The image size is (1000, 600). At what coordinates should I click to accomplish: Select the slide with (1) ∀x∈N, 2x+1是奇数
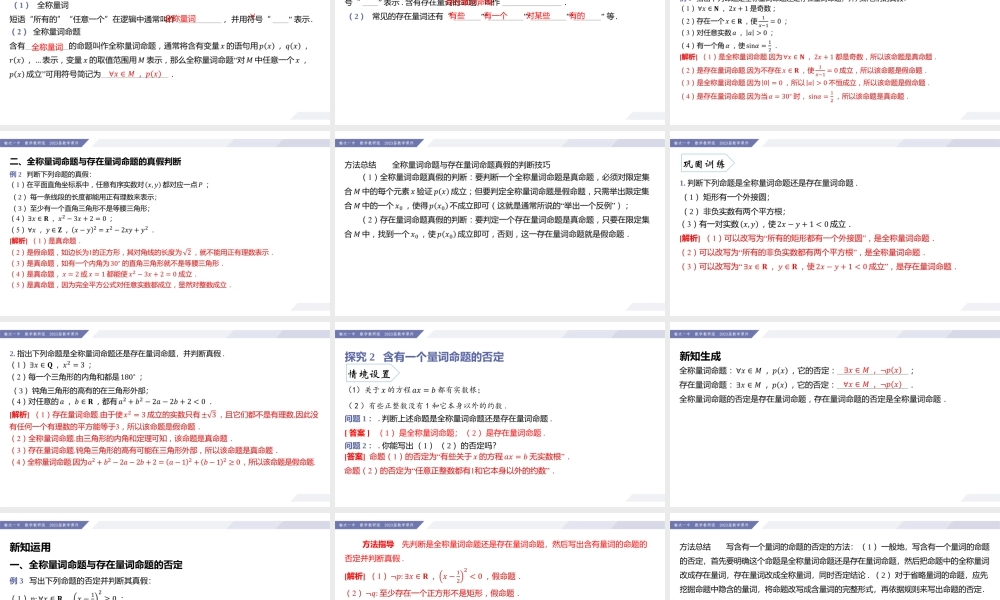click(835, 62)
